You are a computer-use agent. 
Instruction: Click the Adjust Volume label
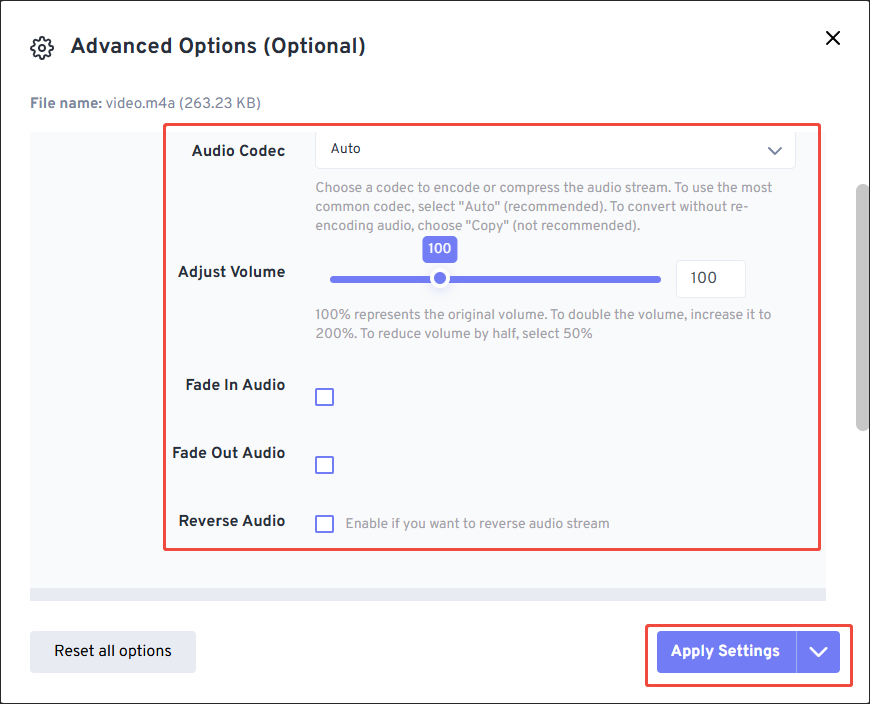tap(232, 271)
